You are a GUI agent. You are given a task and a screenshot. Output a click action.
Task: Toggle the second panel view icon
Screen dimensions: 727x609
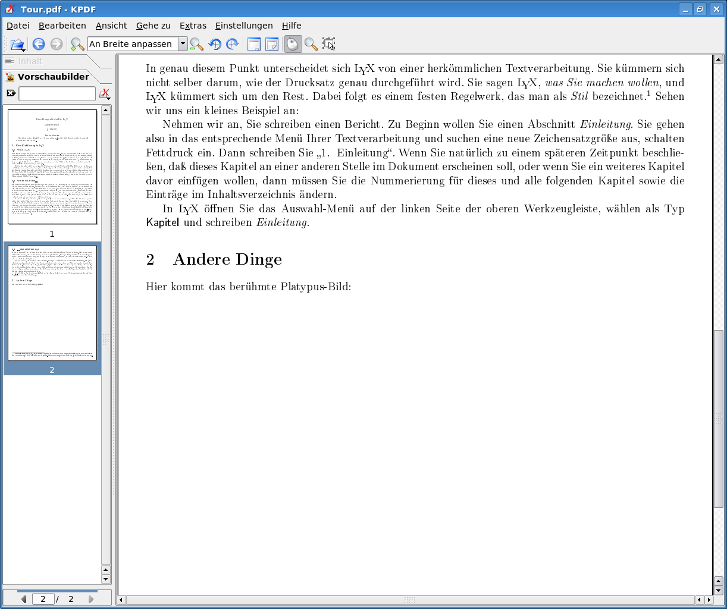click(272, 44)
